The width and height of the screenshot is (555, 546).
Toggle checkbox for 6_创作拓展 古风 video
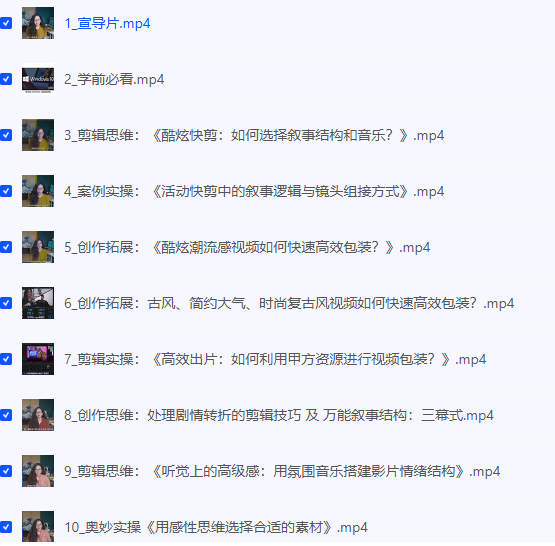[x=6, y=303]
